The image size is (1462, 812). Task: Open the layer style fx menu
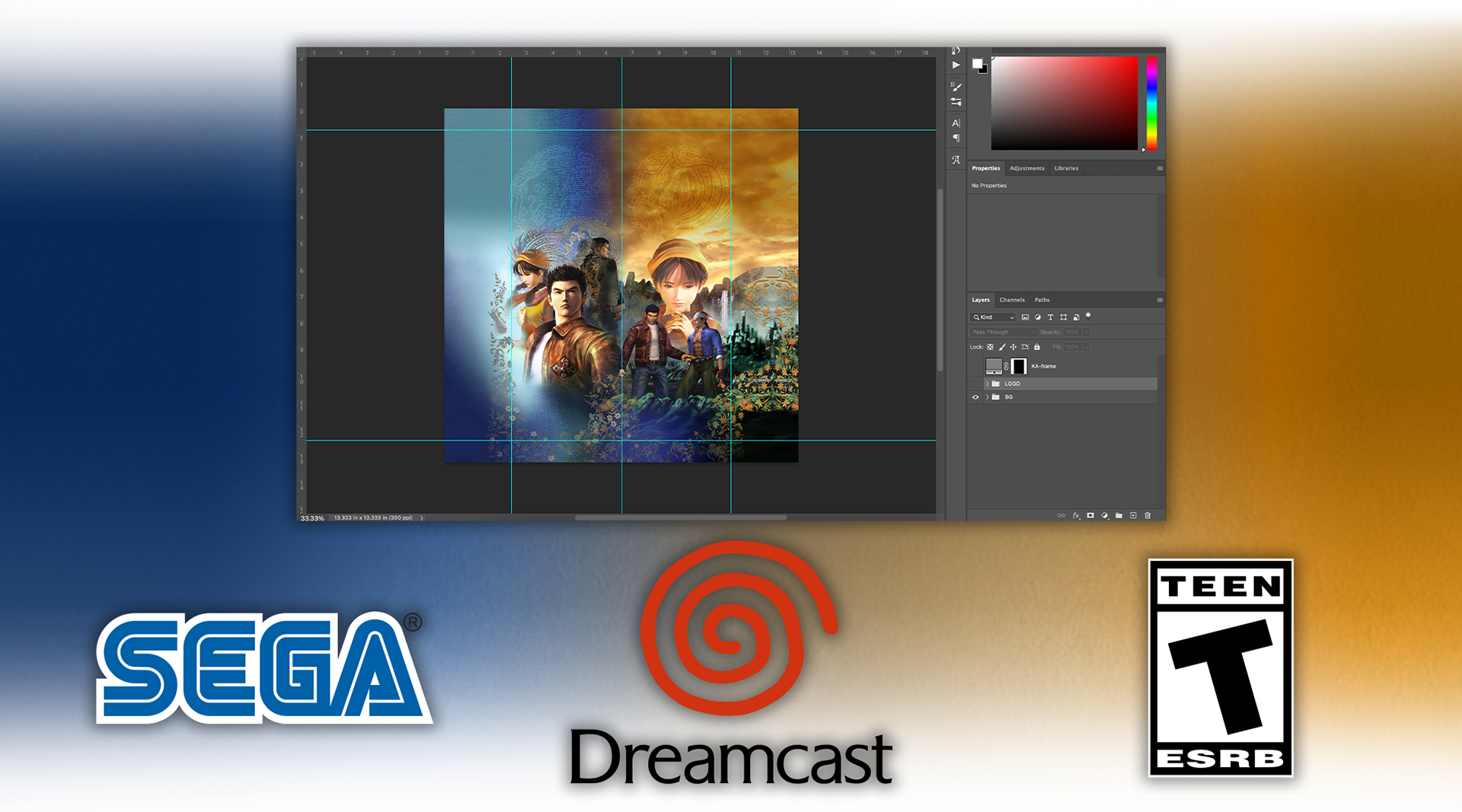tap(1076, 515)
